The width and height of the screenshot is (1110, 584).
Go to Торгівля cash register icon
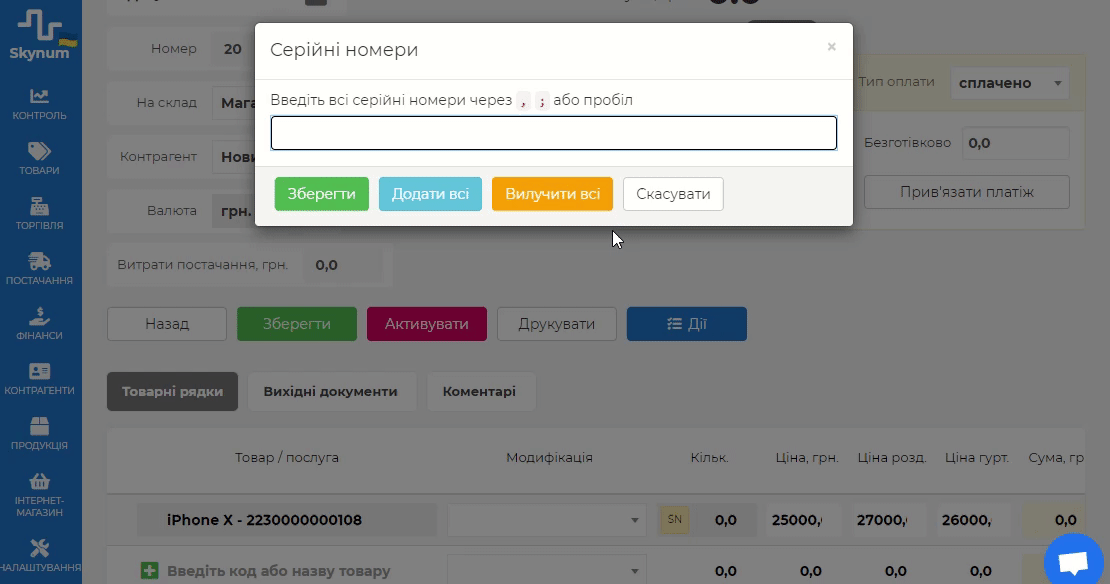39,213
